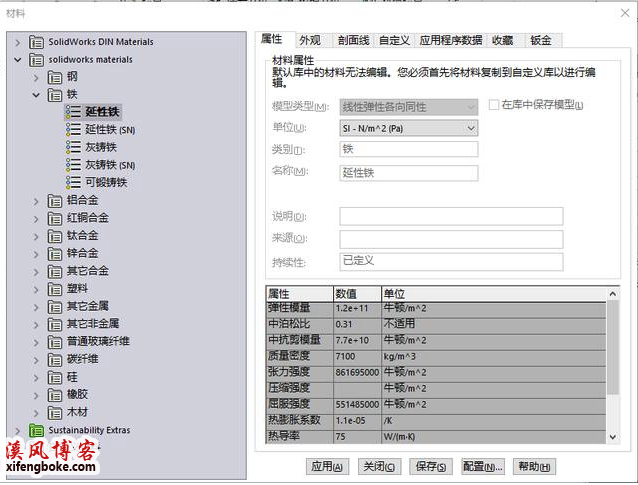
Task: Click the SolidWorks DIN Materials library icon
Action: coord(36,42)
